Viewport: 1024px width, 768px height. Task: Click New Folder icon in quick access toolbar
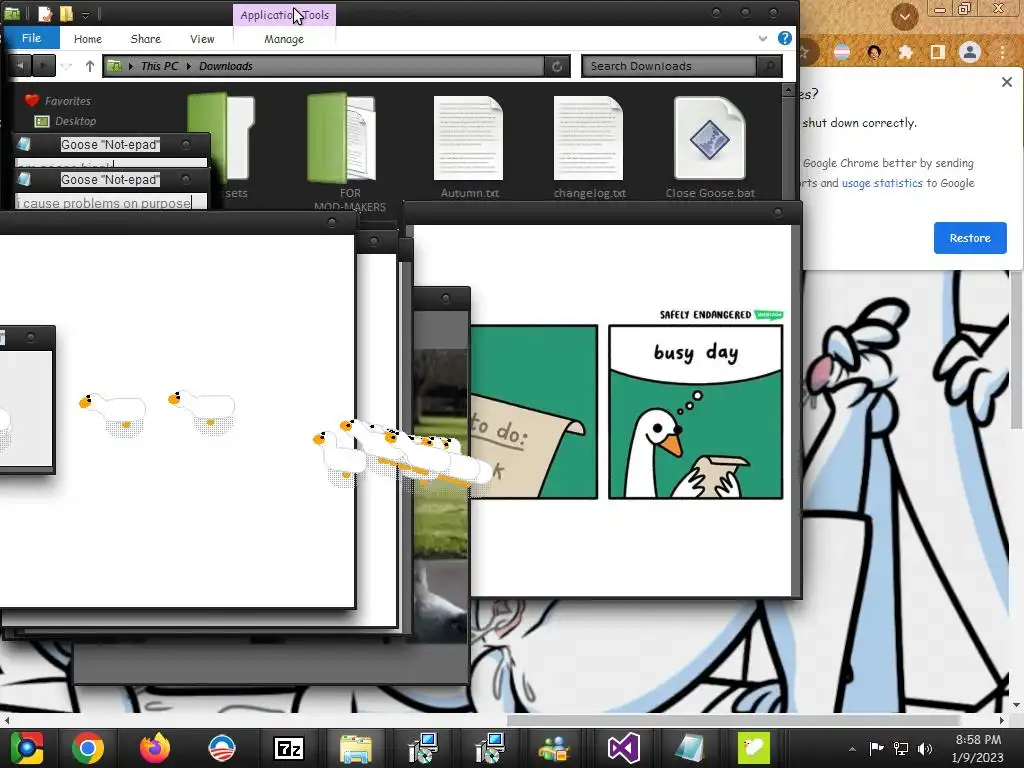(66, 14)
